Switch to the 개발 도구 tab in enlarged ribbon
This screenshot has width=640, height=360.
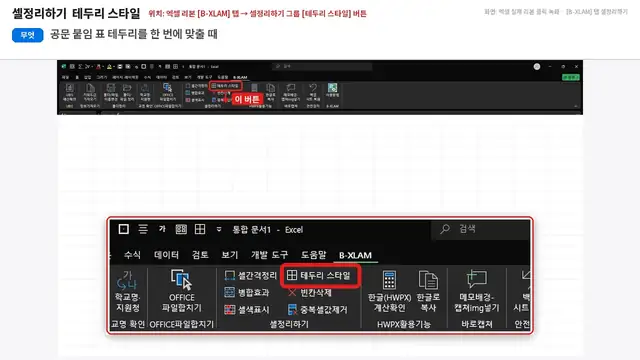pos(269,255)
